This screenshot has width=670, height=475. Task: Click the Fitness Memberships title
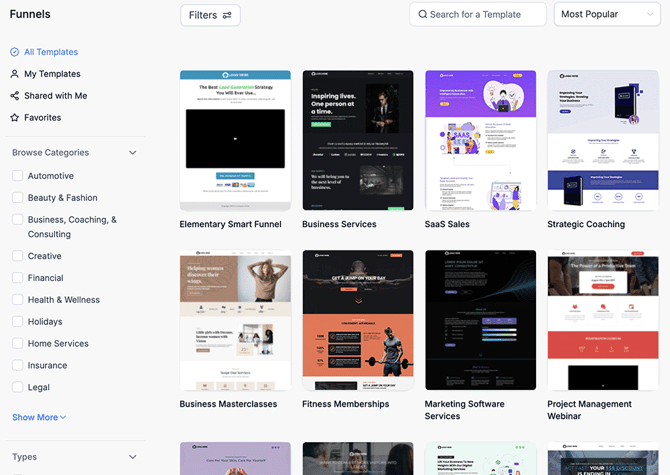point(346,404)
